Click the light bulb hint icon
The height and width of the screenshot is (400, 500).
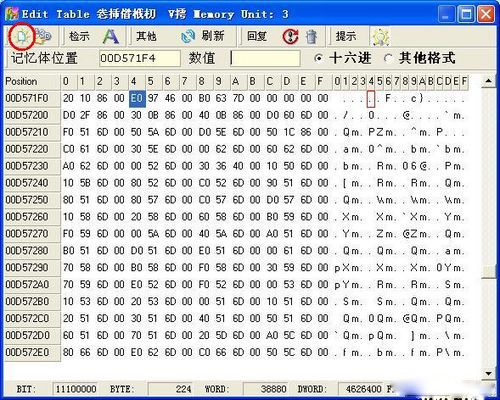380,36
